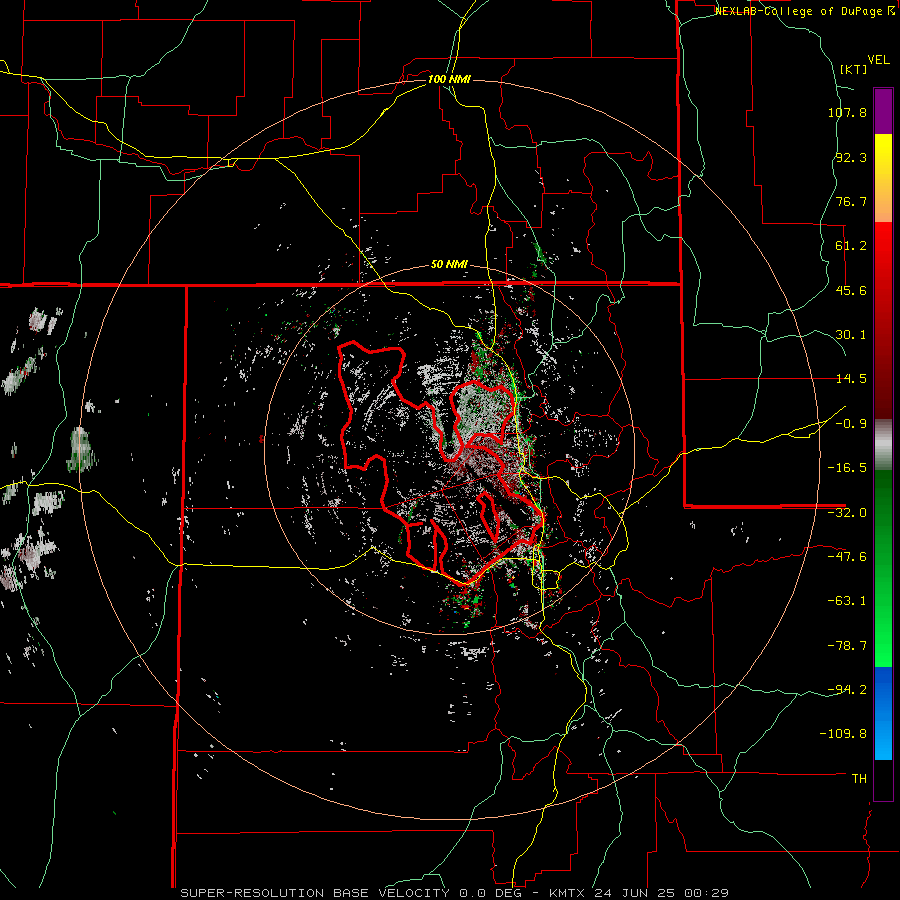Select the 45.6 scale value
The width and height of the screenshot is (900, 900).
point(851,290)
